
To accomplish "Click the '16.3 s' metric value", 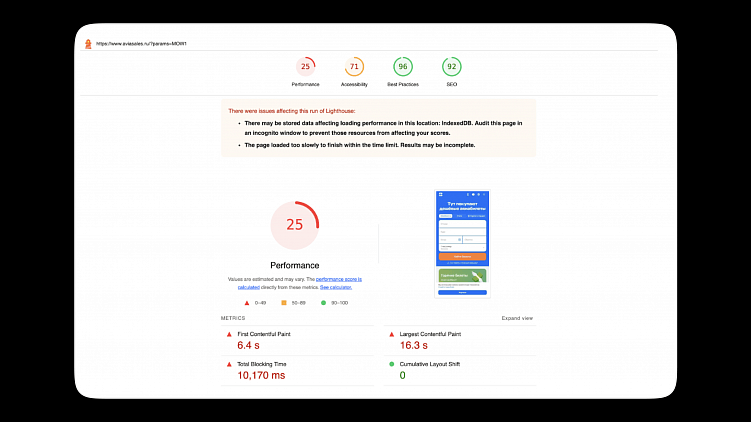I will pos(414,345).
